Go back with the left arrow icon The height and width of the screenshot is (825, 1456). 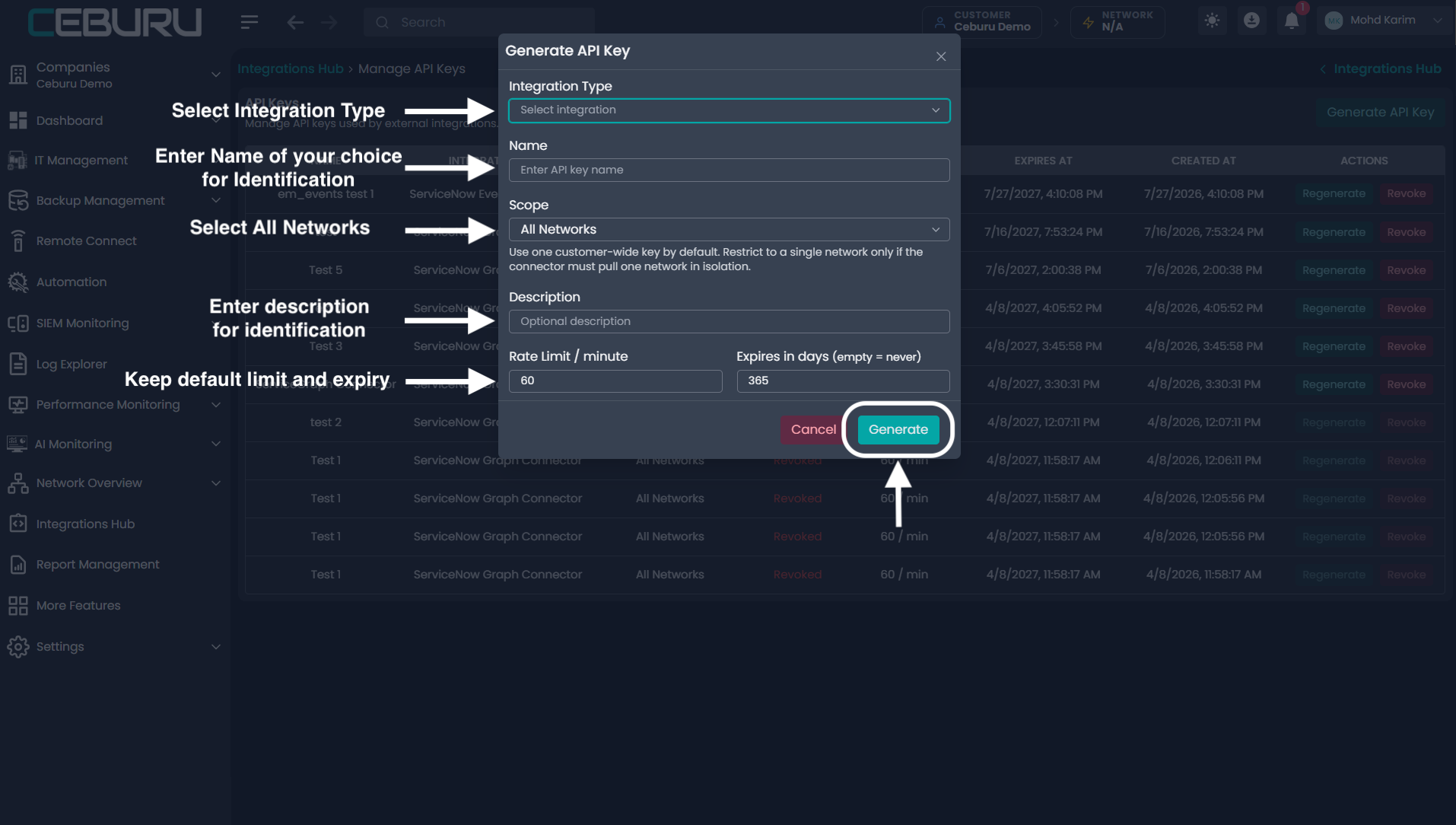click(295, 22)
